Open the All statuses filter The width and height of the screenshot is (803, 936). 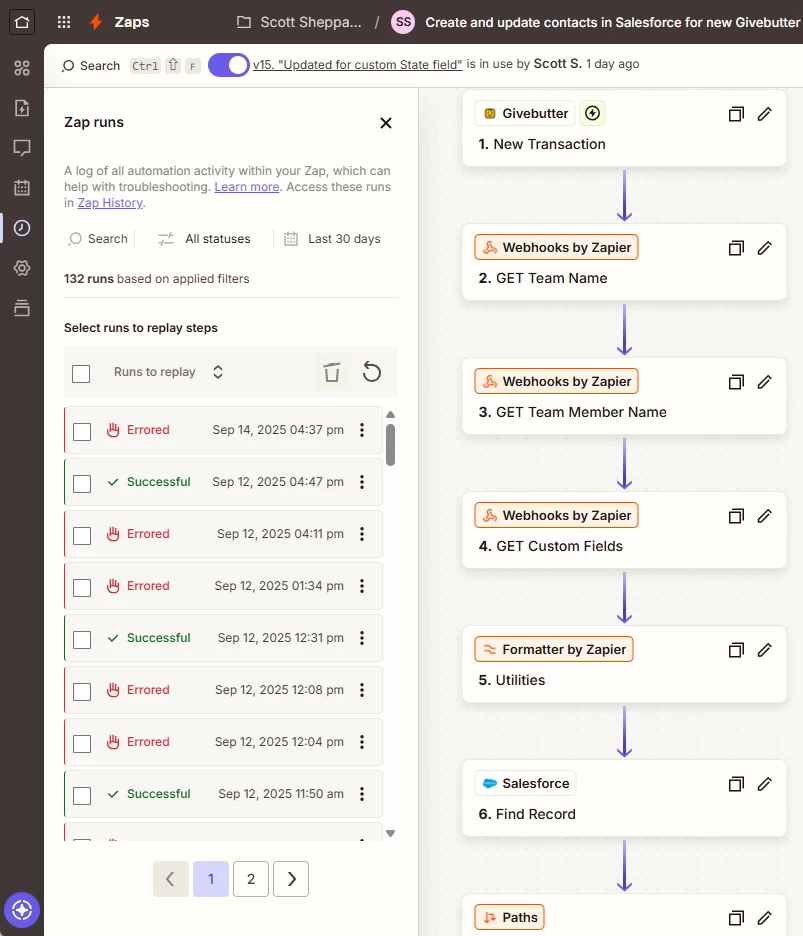(x=204, y=239)
